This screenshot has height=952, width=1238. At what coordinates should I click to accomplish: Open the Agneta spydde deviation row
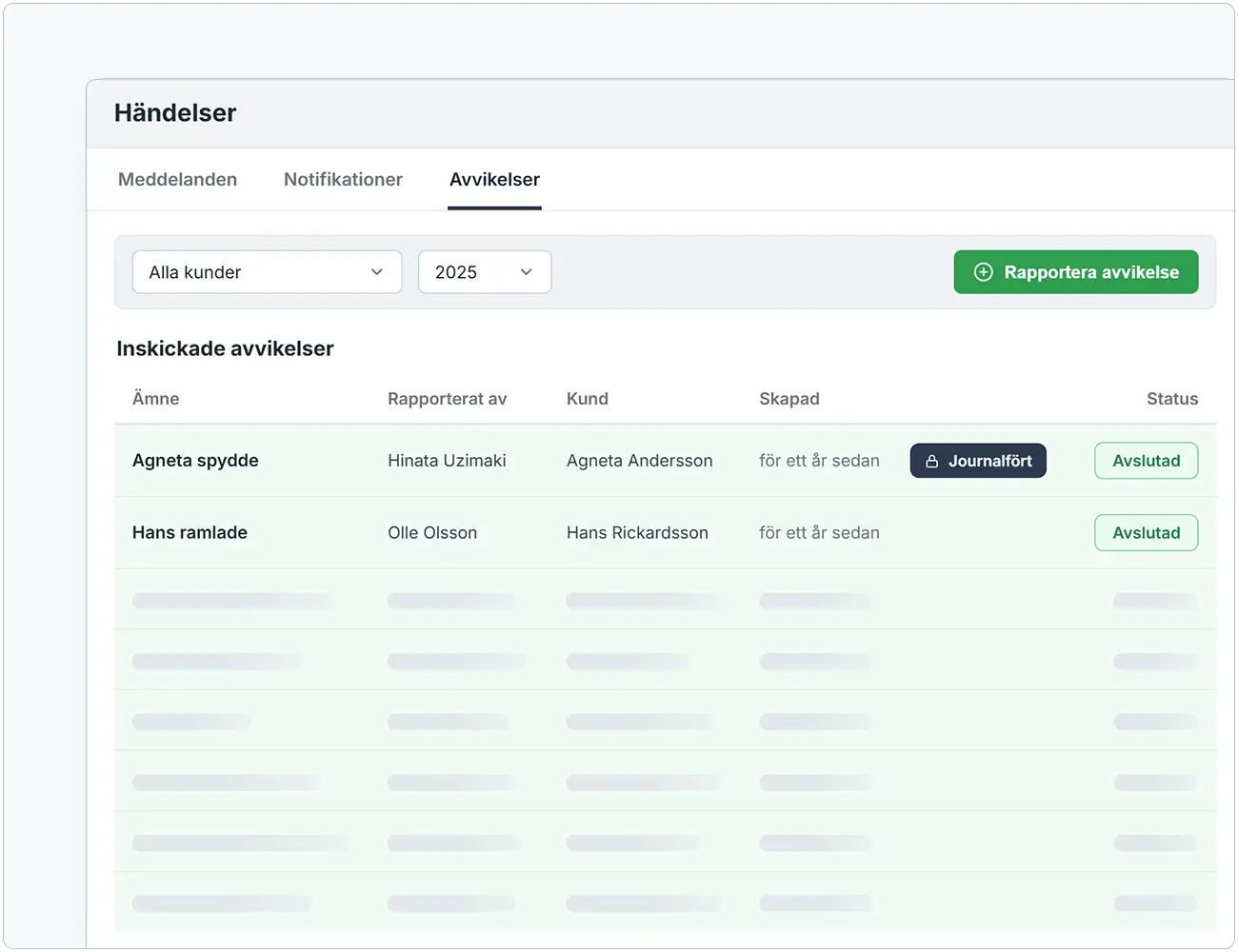point(666,461)
